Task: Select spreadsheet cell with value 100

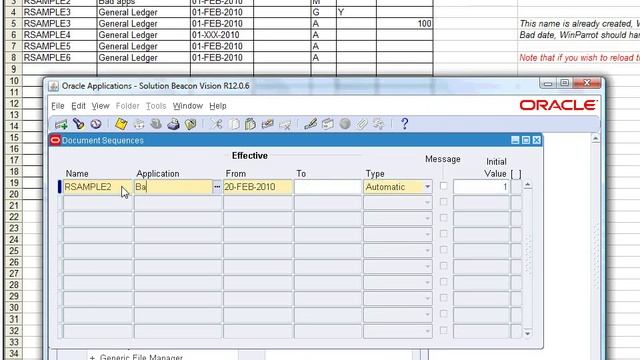Action: 404,24
